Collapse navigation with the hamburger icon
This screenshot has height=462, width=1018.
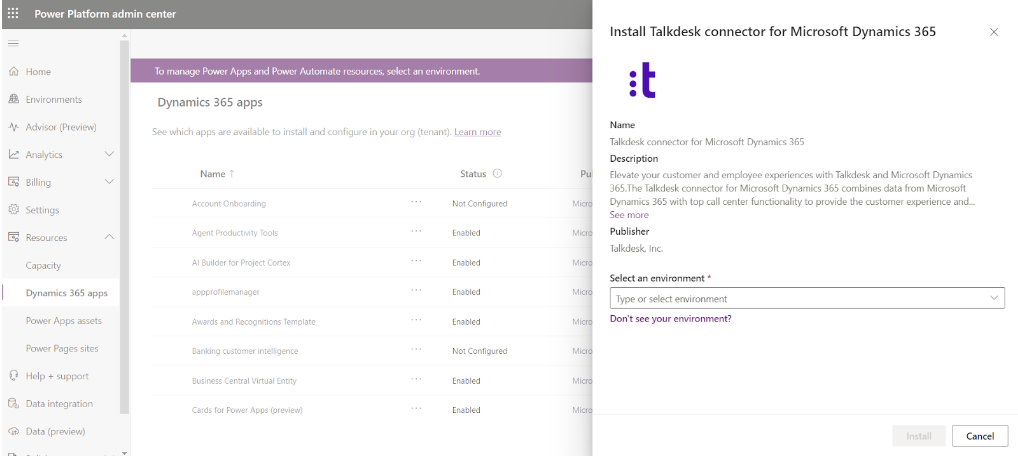click(13, 43)
